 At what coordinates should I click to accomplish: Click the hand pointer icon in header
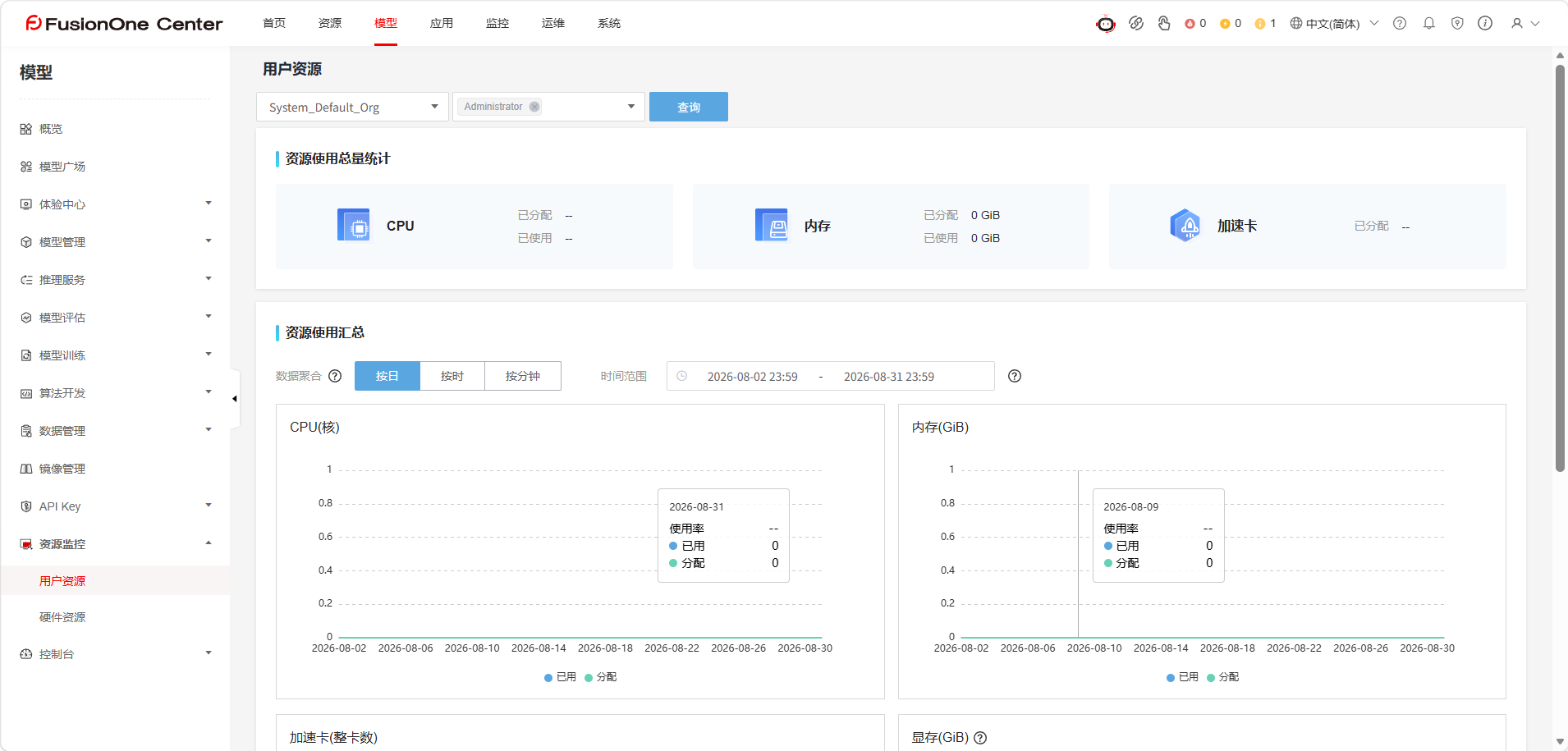(x=1164, y=23)
